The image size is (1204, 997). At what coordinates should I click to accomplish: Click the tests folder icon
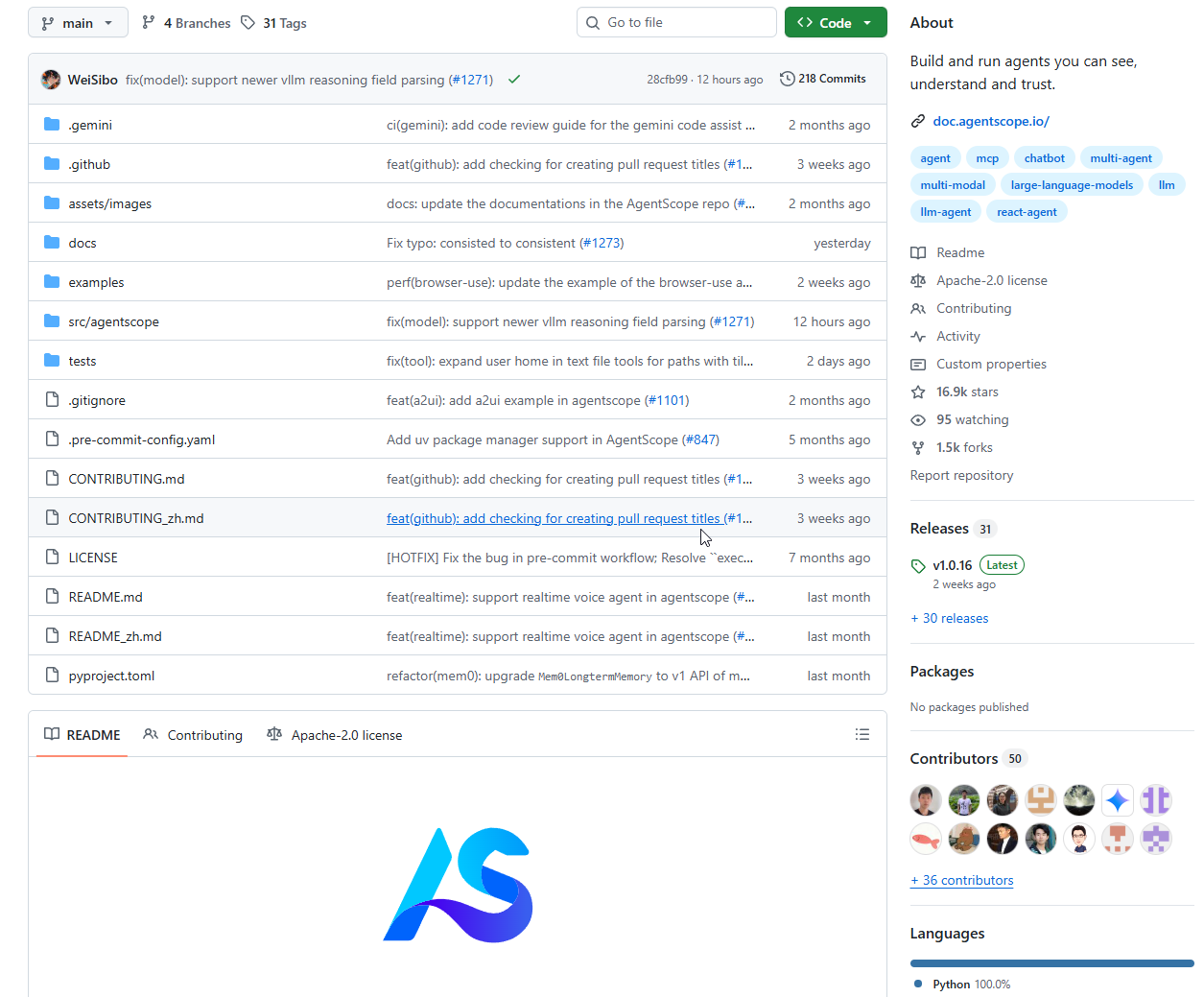click(x=52, y=361)
